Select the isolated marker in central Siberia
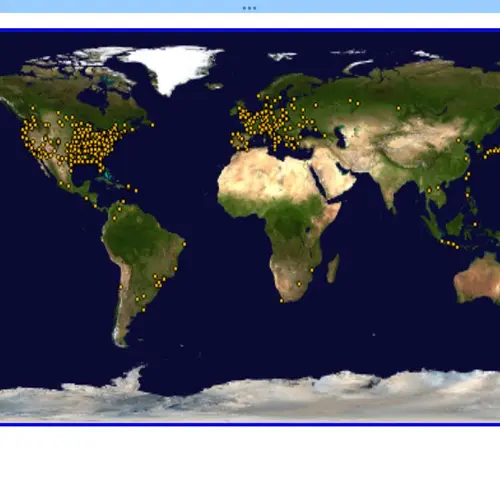This screenshot has width=500, height=500. pos(398,108)
